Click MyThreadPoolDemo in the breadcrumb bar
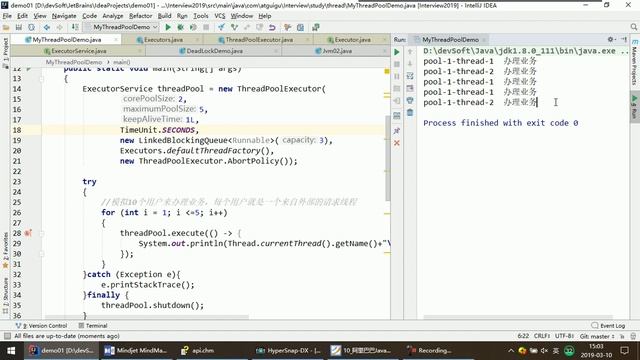The image size is (640, 360). coord(73,62)
